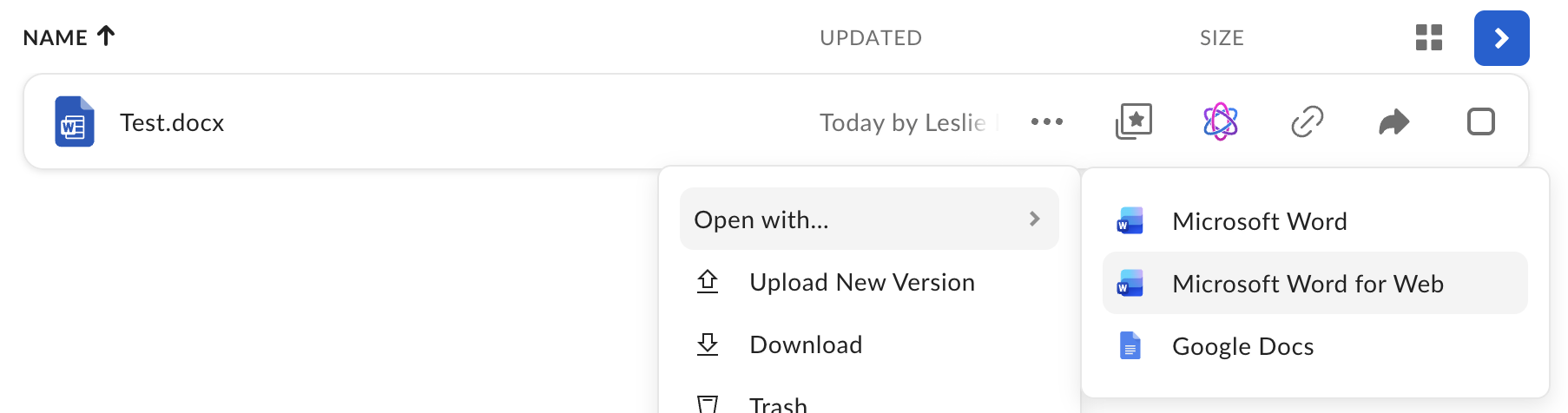Sort by the Updated column header
Viewport: 1568px width, 413px height.
coord(871,38)
